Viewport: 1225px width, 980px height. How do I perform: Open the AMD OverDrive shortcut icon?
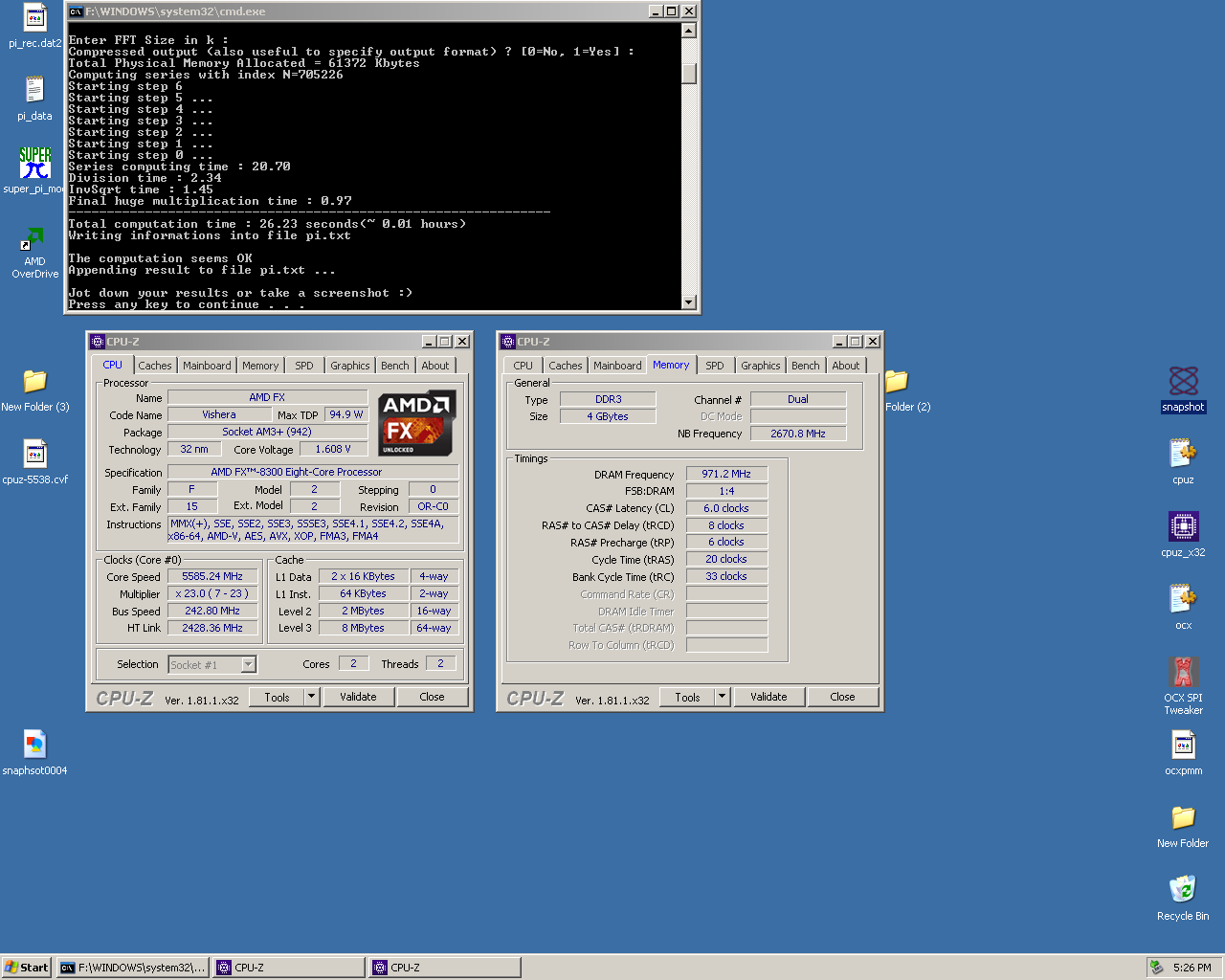pos(34,237)
